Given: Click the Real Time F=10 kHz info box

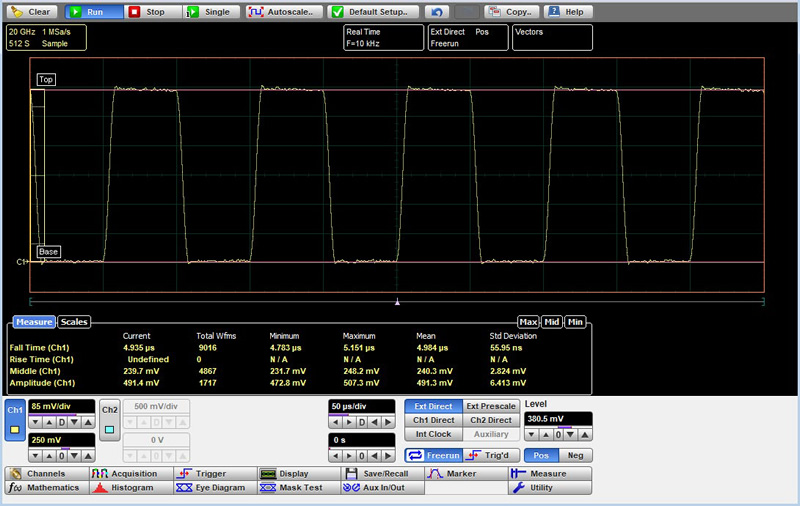Looking at the screenshot, I should pyautogui.click(x=384, y=38).
